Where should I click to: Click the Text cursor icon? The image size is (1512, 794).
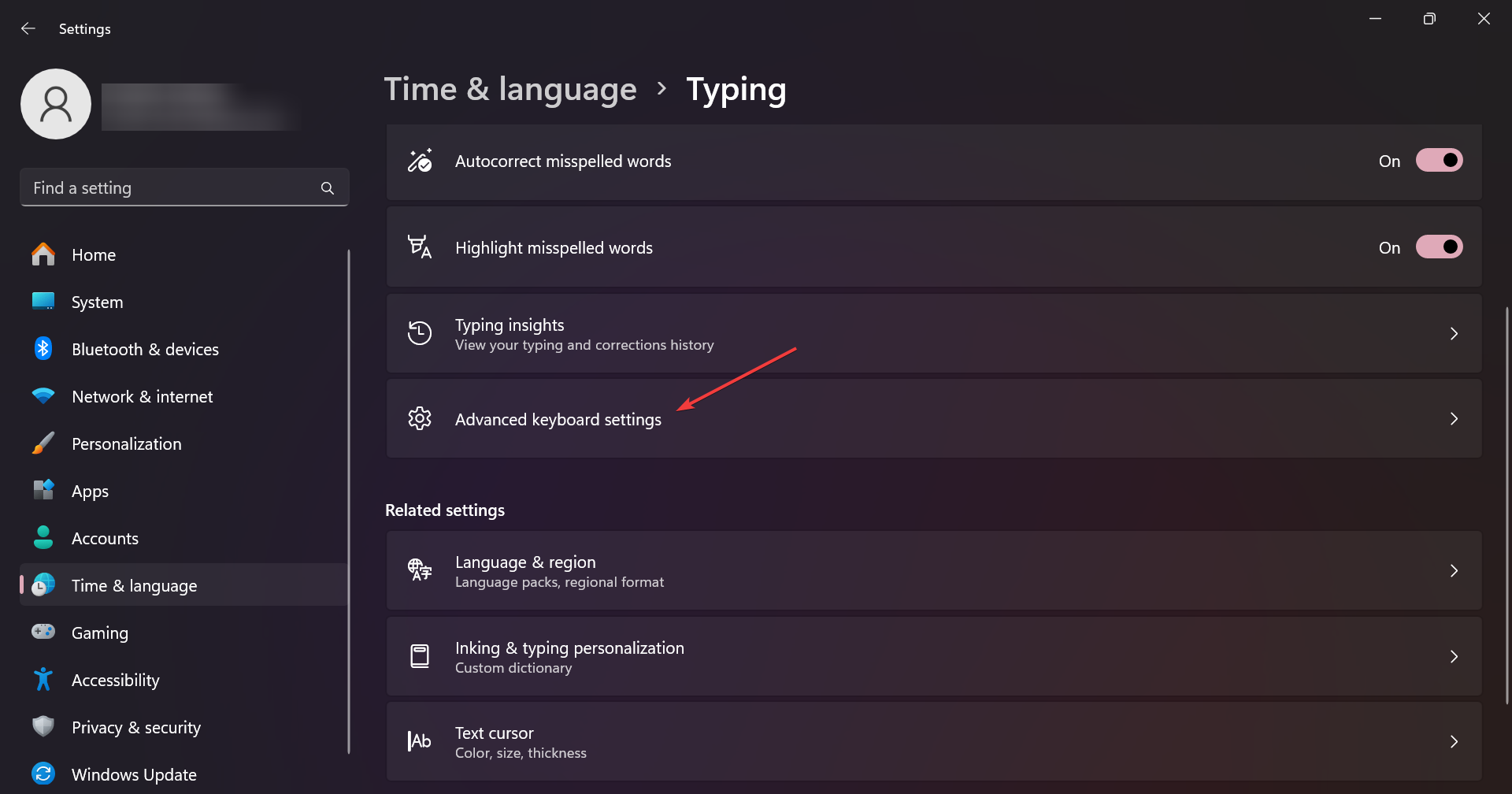pyautogui.click(x=420, y=741)
